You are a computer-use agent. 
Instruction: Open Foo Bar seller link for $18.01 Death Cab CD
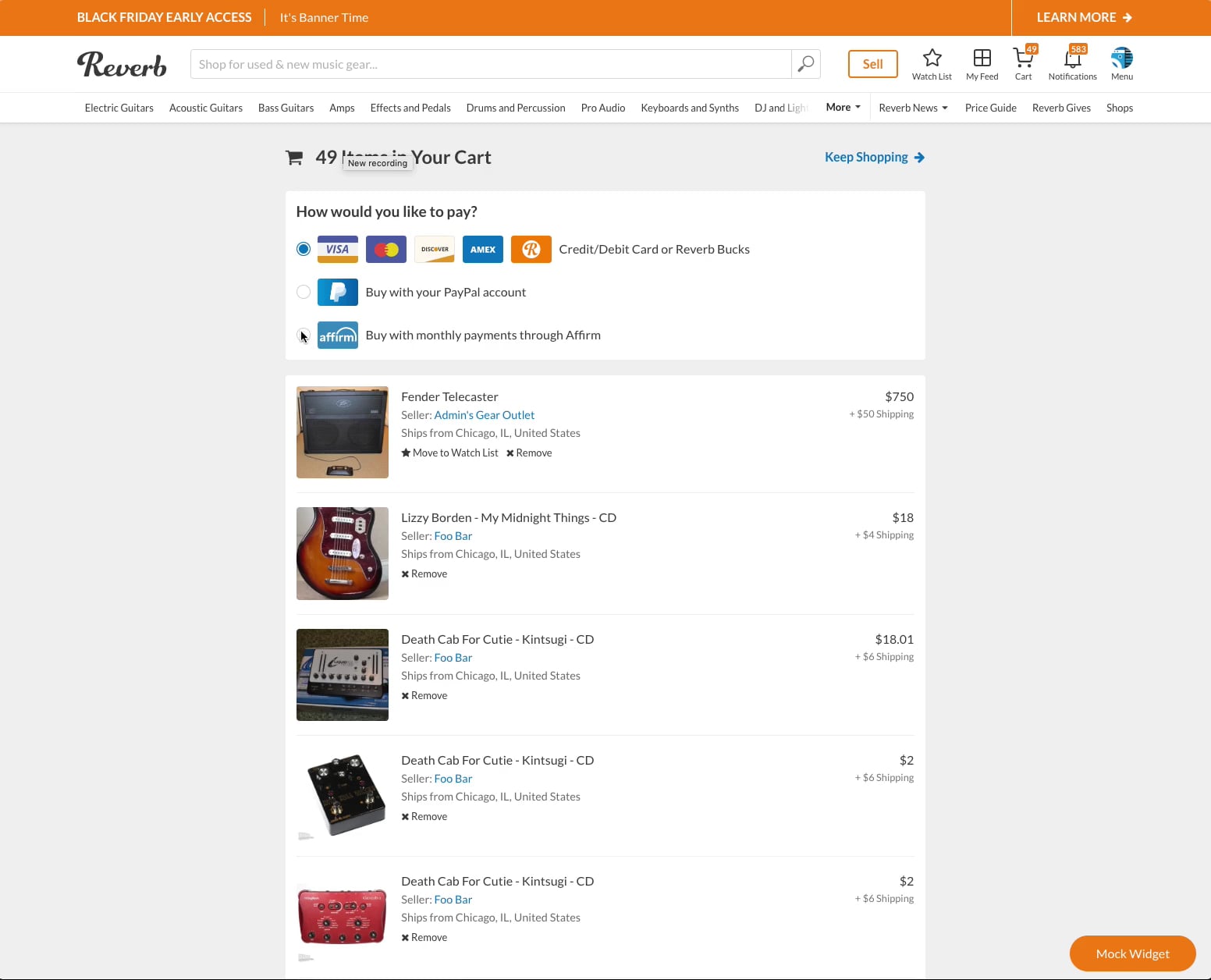coord(453,658)
